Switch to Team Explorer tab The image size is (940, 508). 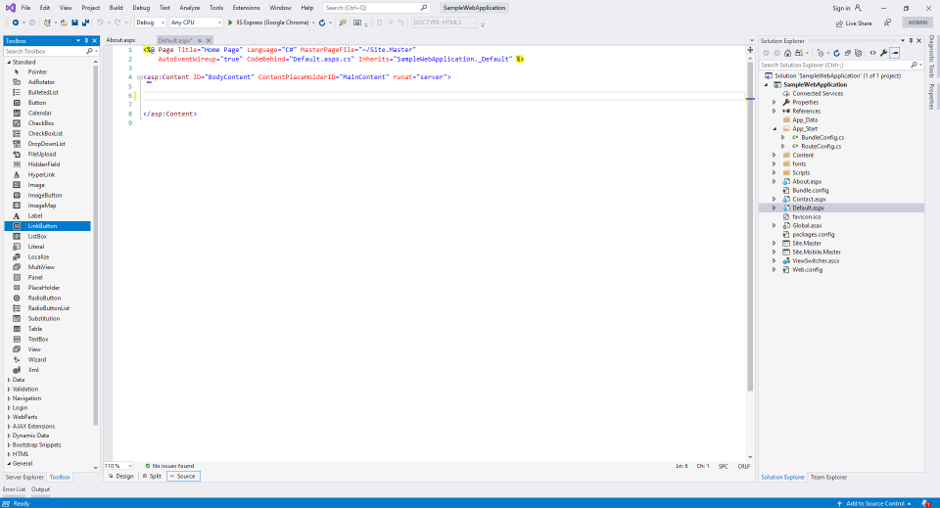tap(828, 477)
